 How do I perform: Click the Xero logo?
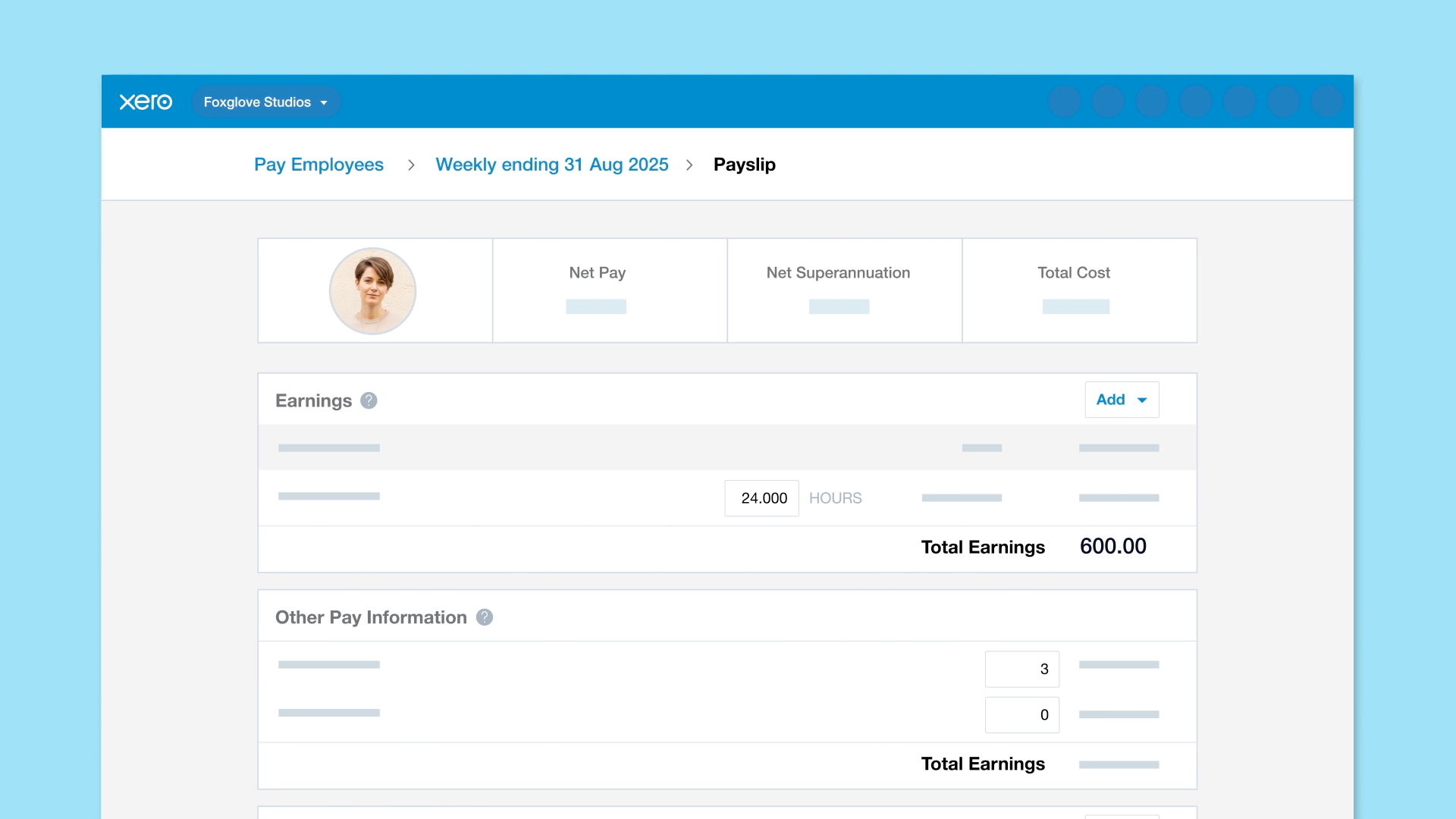point(146,102)
